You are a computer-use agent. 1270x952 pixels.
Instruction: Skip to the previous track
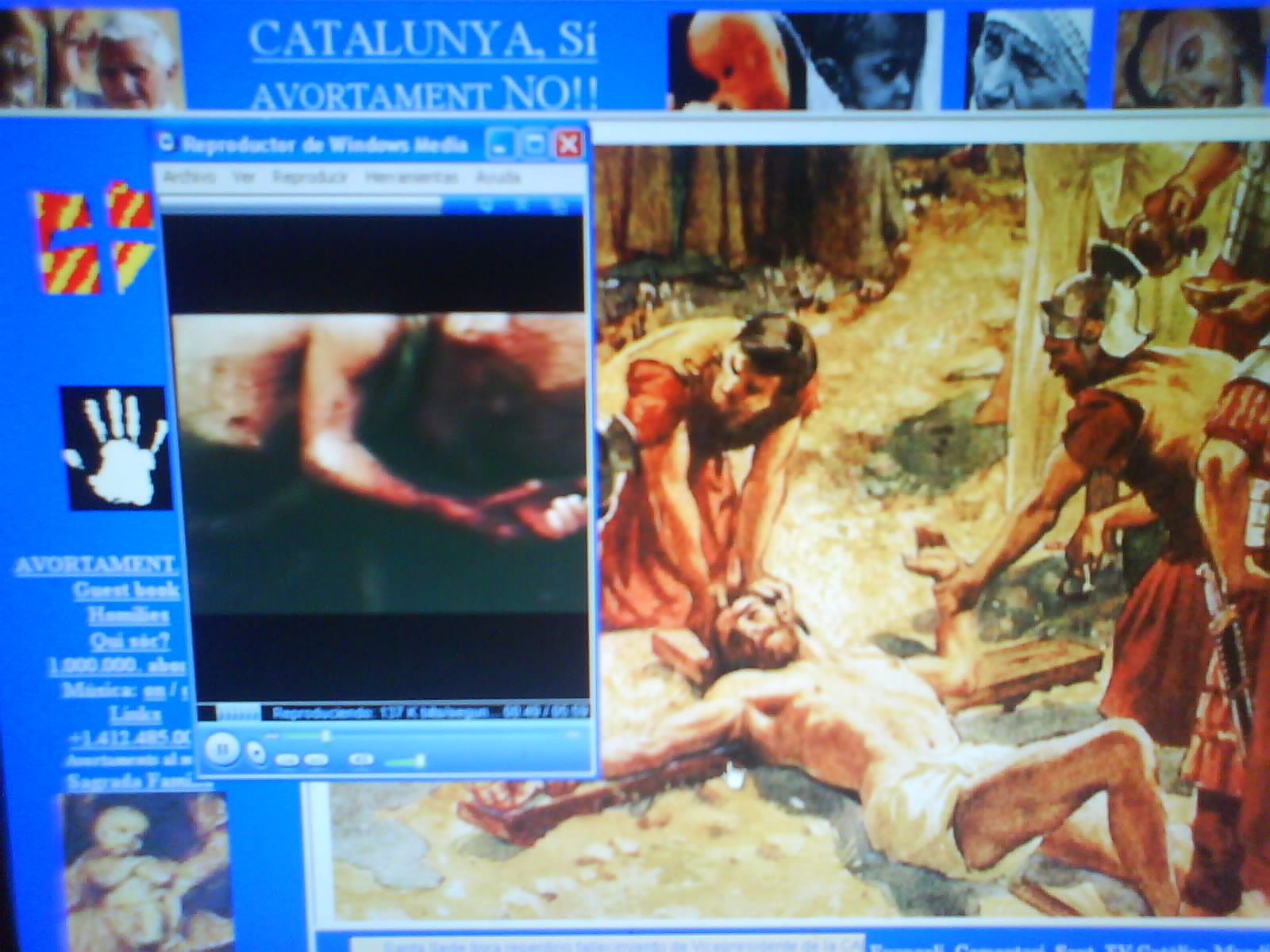287,760
